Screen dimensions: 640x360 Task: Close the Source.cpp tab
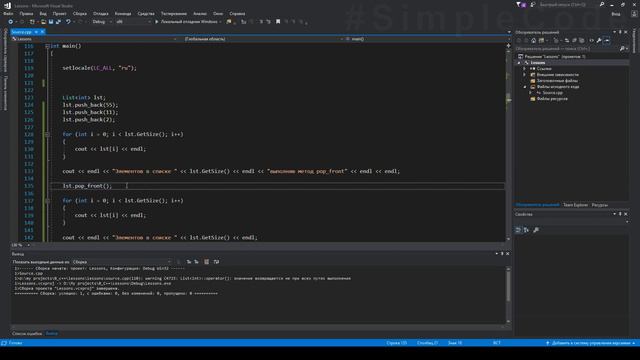42,32
